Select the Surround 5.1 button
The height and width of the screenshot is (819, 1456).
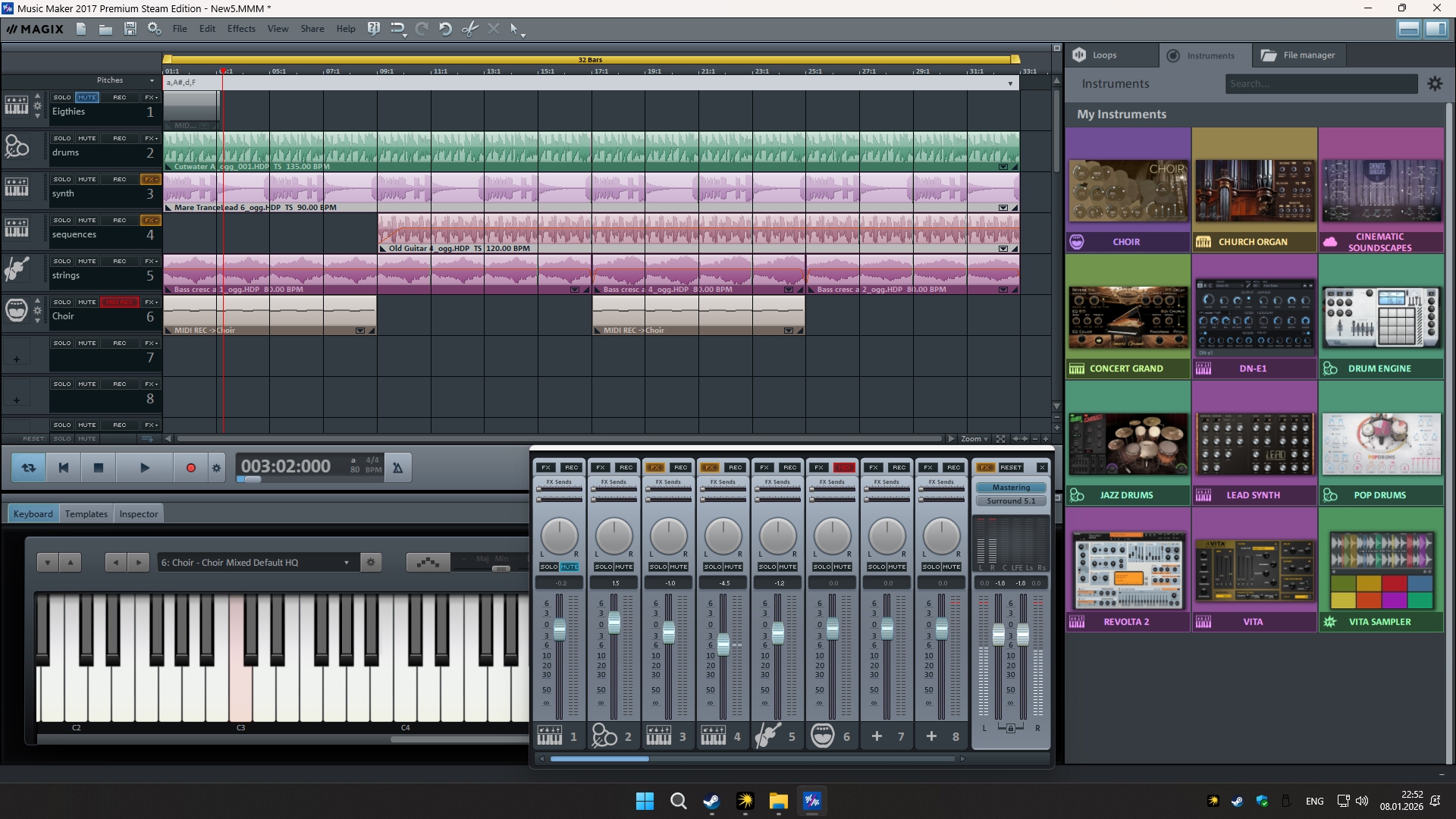[x=1011, y=500]
